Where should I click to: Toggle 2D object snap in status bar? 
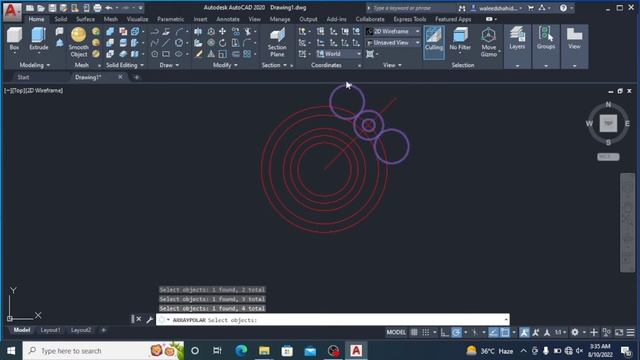(x=505, y=332)
